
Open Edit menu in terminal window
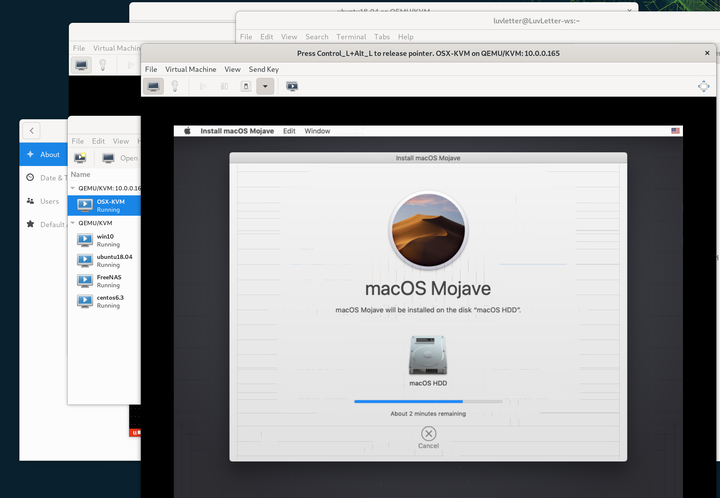267,37
